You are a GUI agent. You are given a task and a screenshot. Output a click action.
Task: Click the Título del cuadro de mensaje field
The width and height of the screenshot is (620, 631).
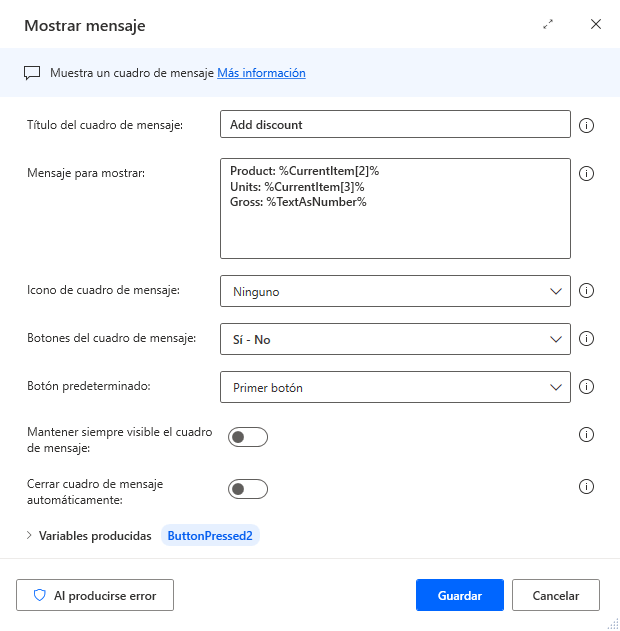click(x=395, y=125)
